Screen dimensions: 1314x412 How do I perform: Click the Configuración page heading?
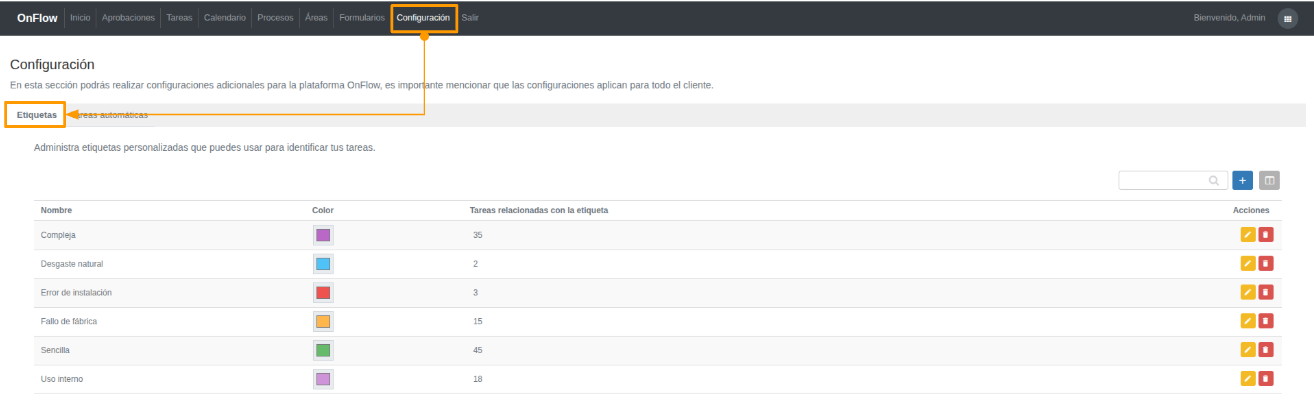52,65
